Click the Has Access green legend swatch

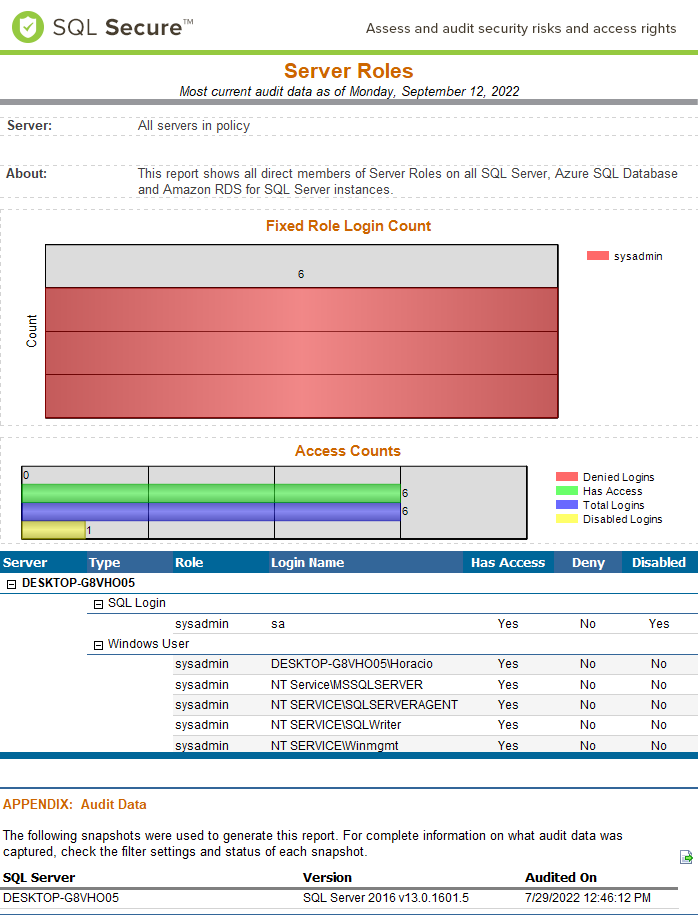567,491
